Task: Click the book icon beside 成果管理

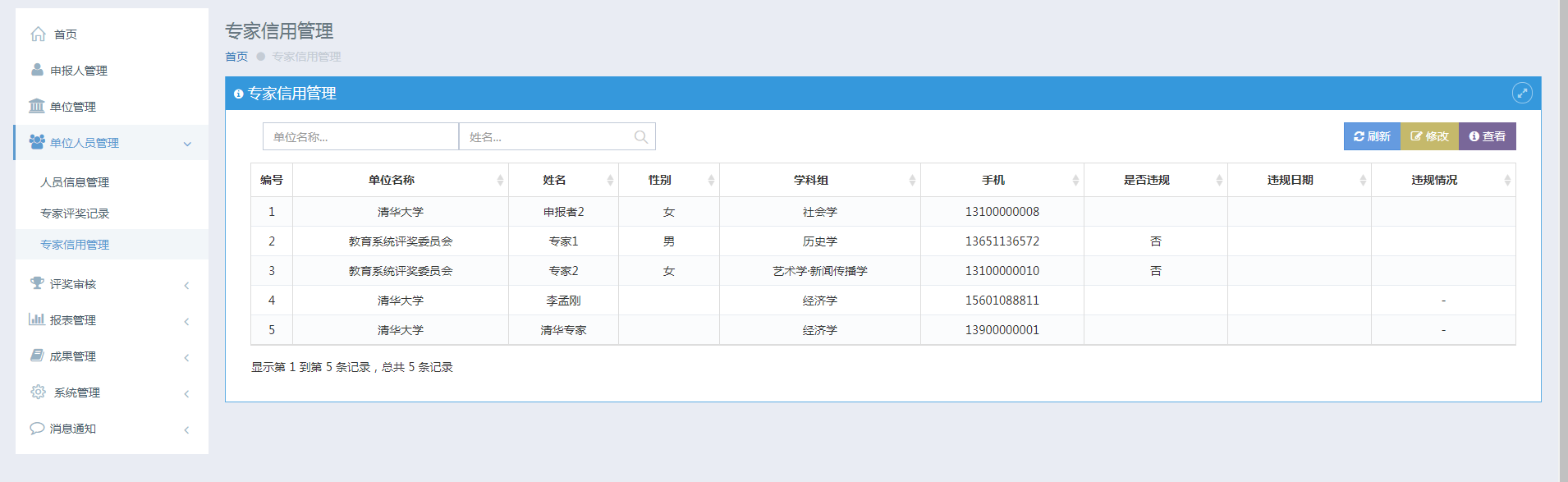Action: pyautogui.click(x=37, y=356)
